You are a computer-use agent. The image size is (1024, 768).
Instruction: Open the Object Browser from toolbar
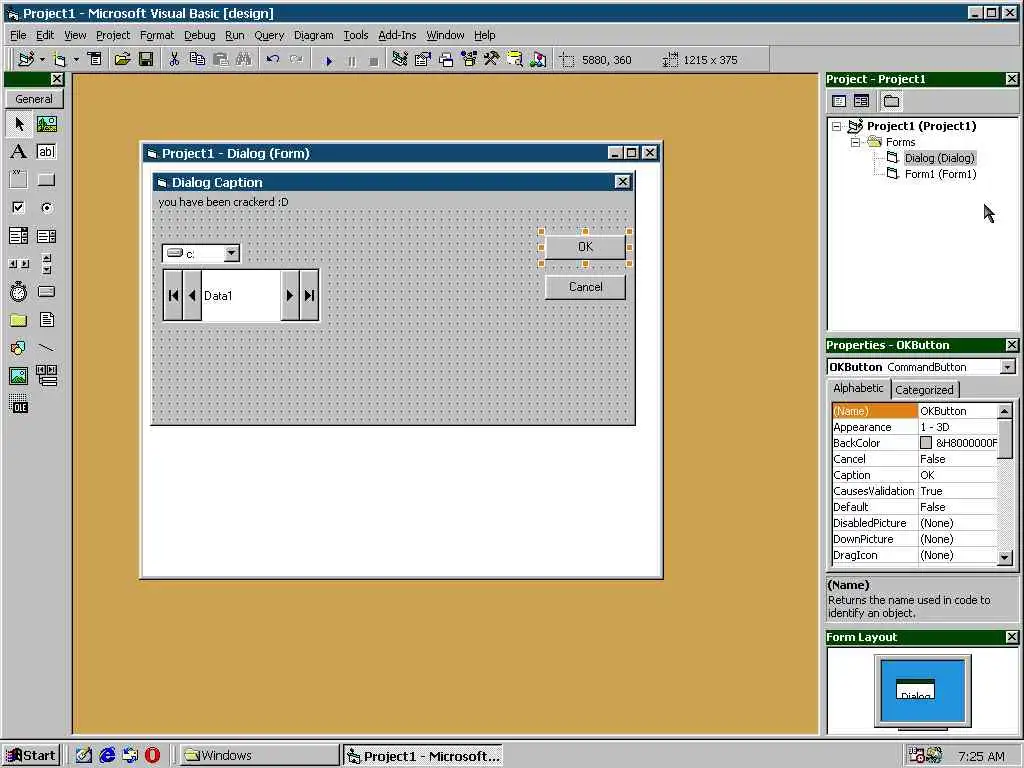(x=468, y=59)
